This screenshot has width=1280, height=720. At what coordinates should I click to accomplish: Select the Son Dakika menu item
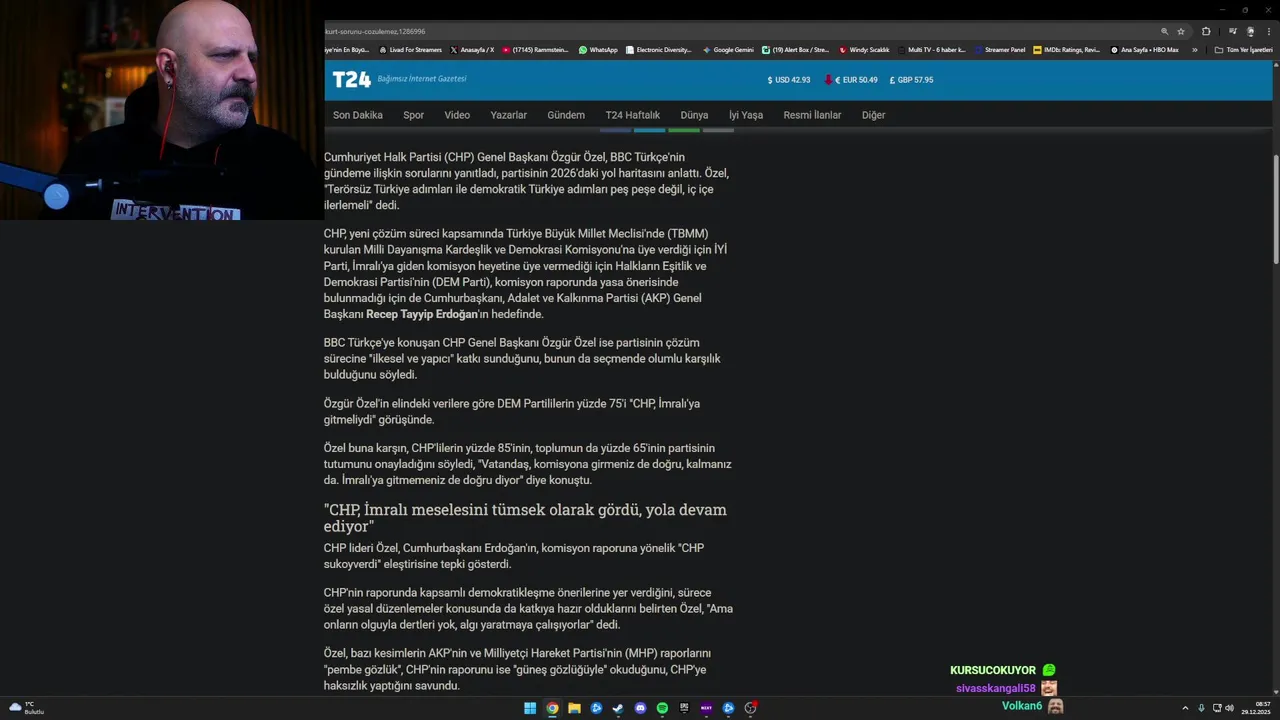coord(358,115)
